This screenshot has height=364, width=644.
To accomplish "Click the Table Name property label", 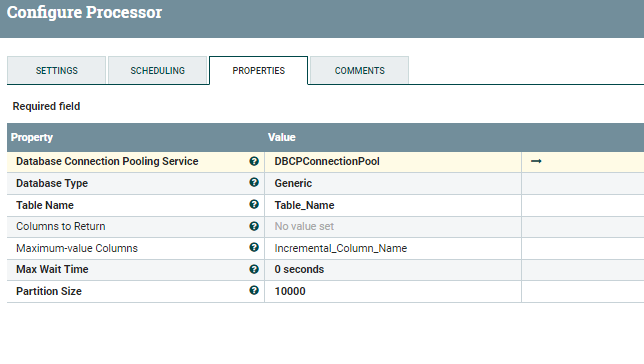I will tap(45, 205).
